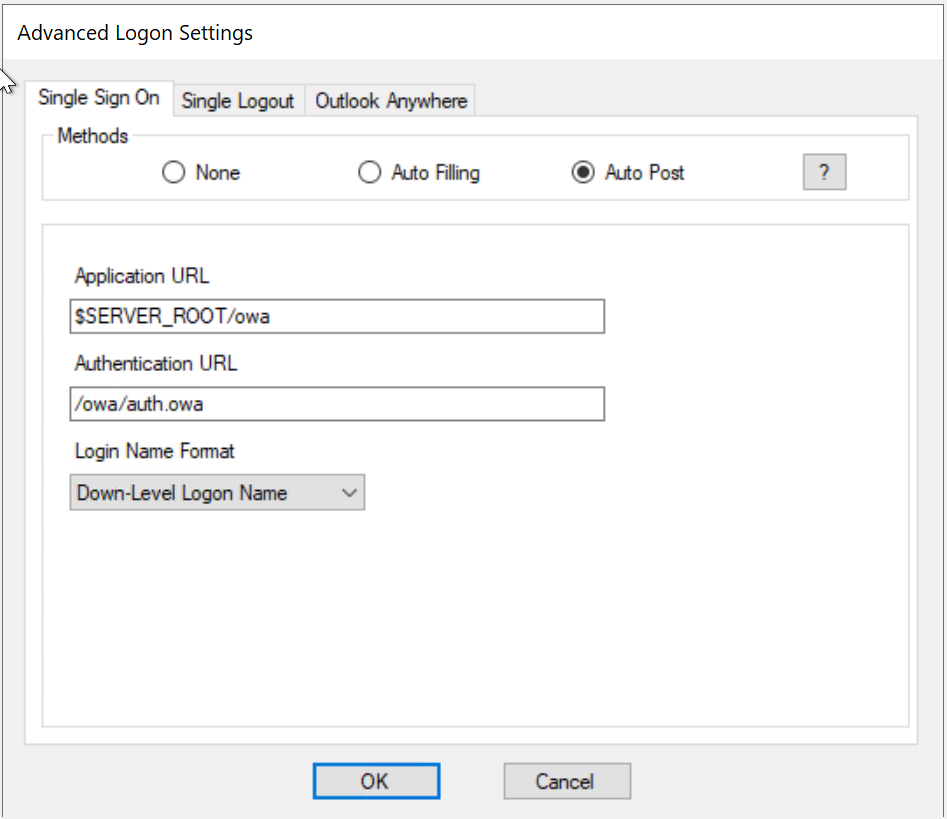Click the Methods group box label
Screen dimensions: 947x819
point(93,136)
